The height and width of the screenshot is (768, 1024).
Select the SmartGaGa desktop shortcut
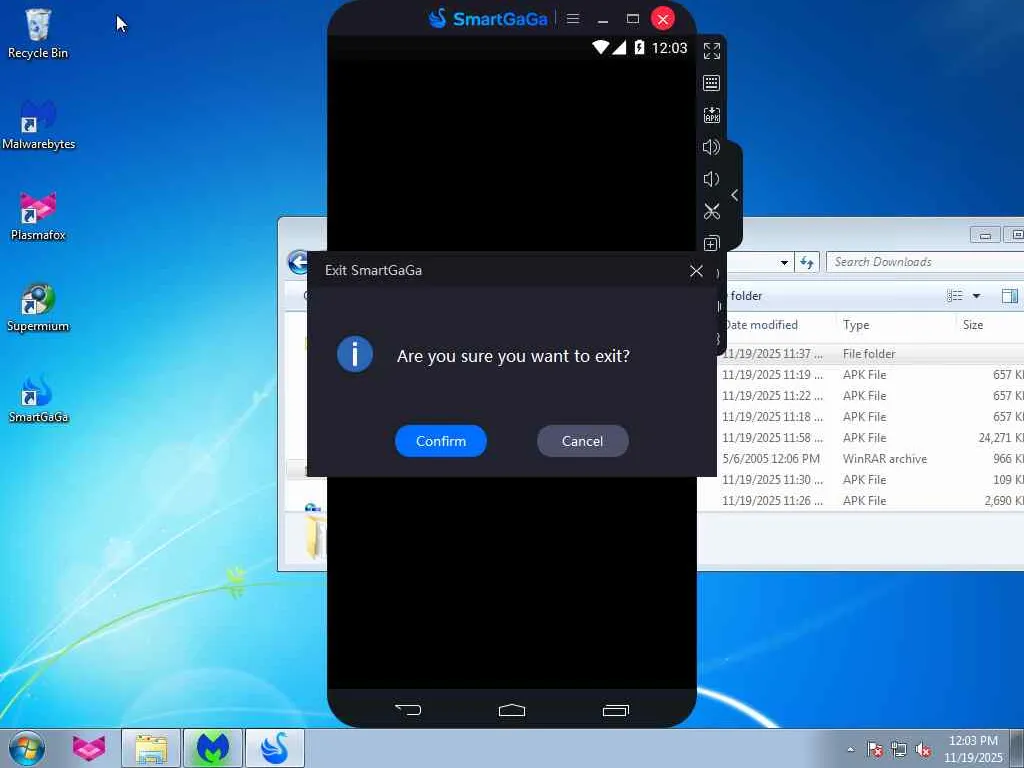coord(39,398)
